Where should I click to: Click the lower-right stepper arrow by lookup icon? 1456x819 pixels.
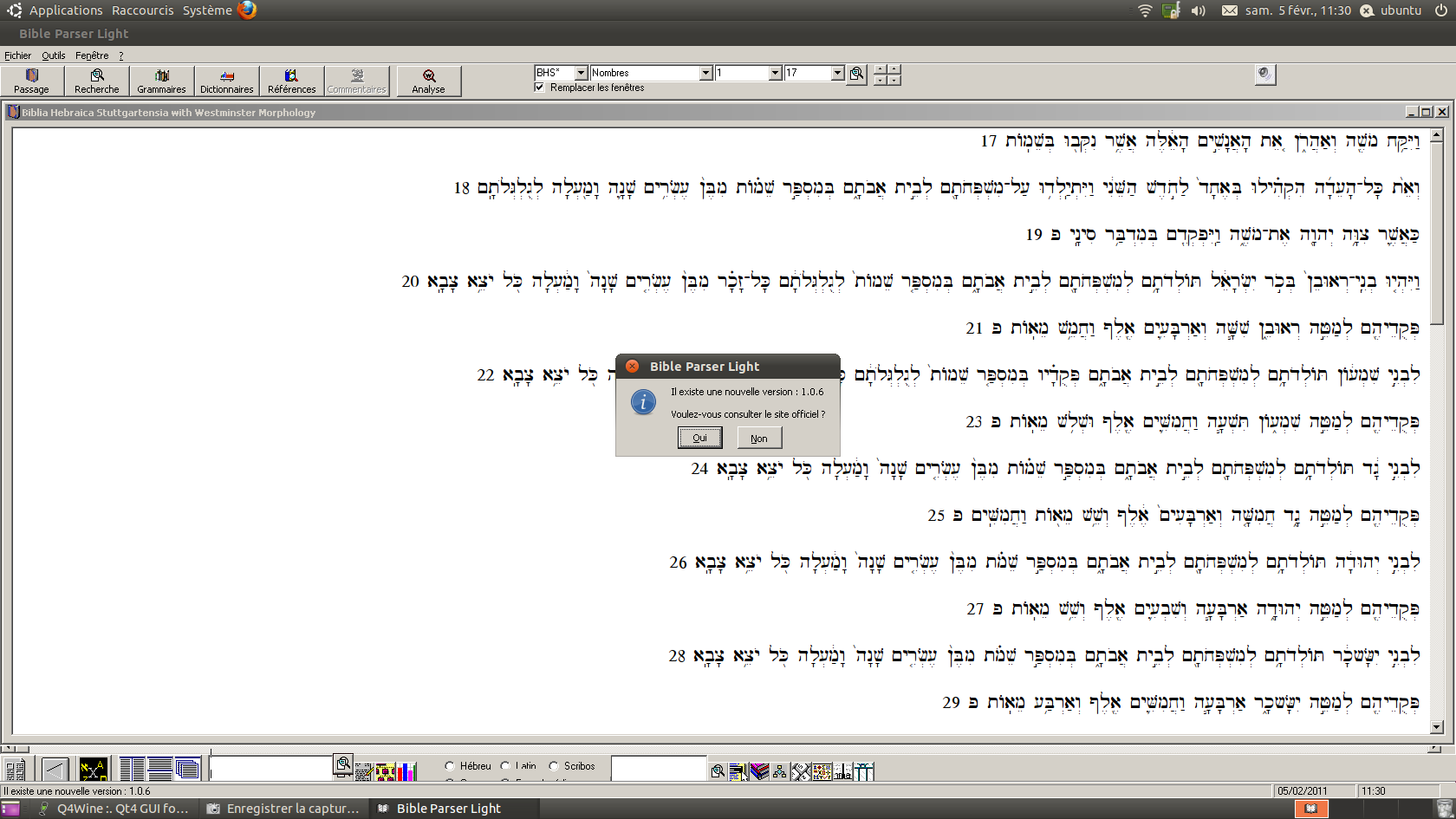[894, 80]
